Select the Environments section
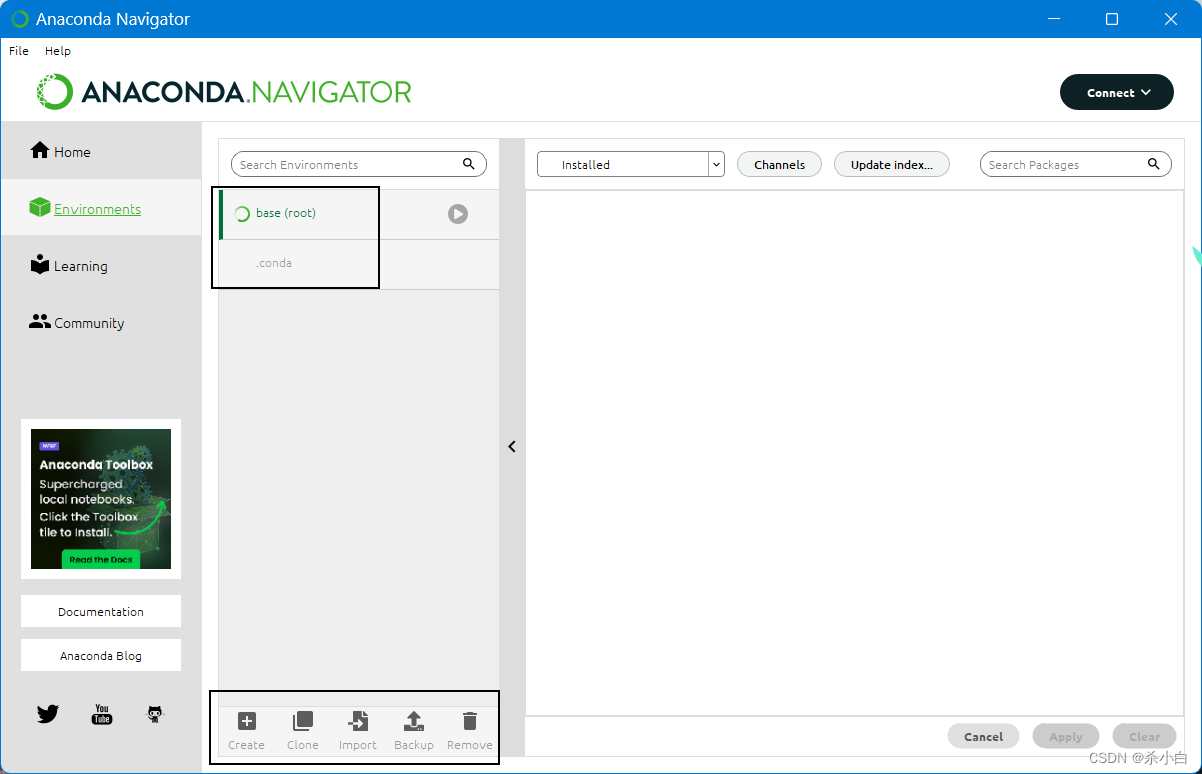The height and width of the screenshot is (774, 1202). [x=101, y=208]
